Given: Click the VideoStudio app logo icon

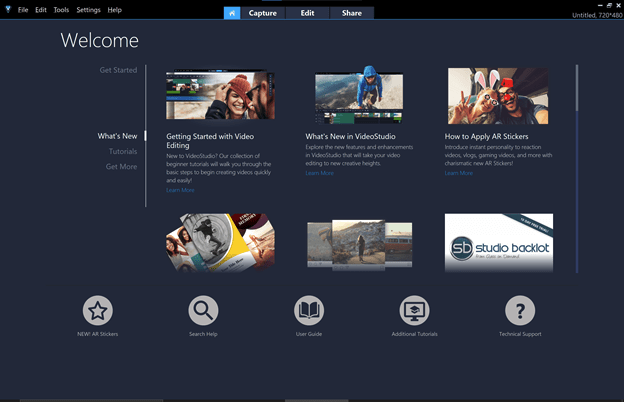Looking at the screenshot, I should point(8,10).
